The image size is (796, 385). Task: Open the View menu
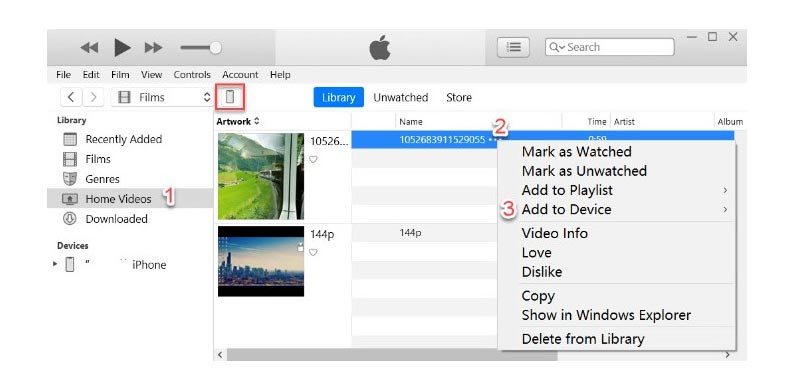click(x=151, y=75)
